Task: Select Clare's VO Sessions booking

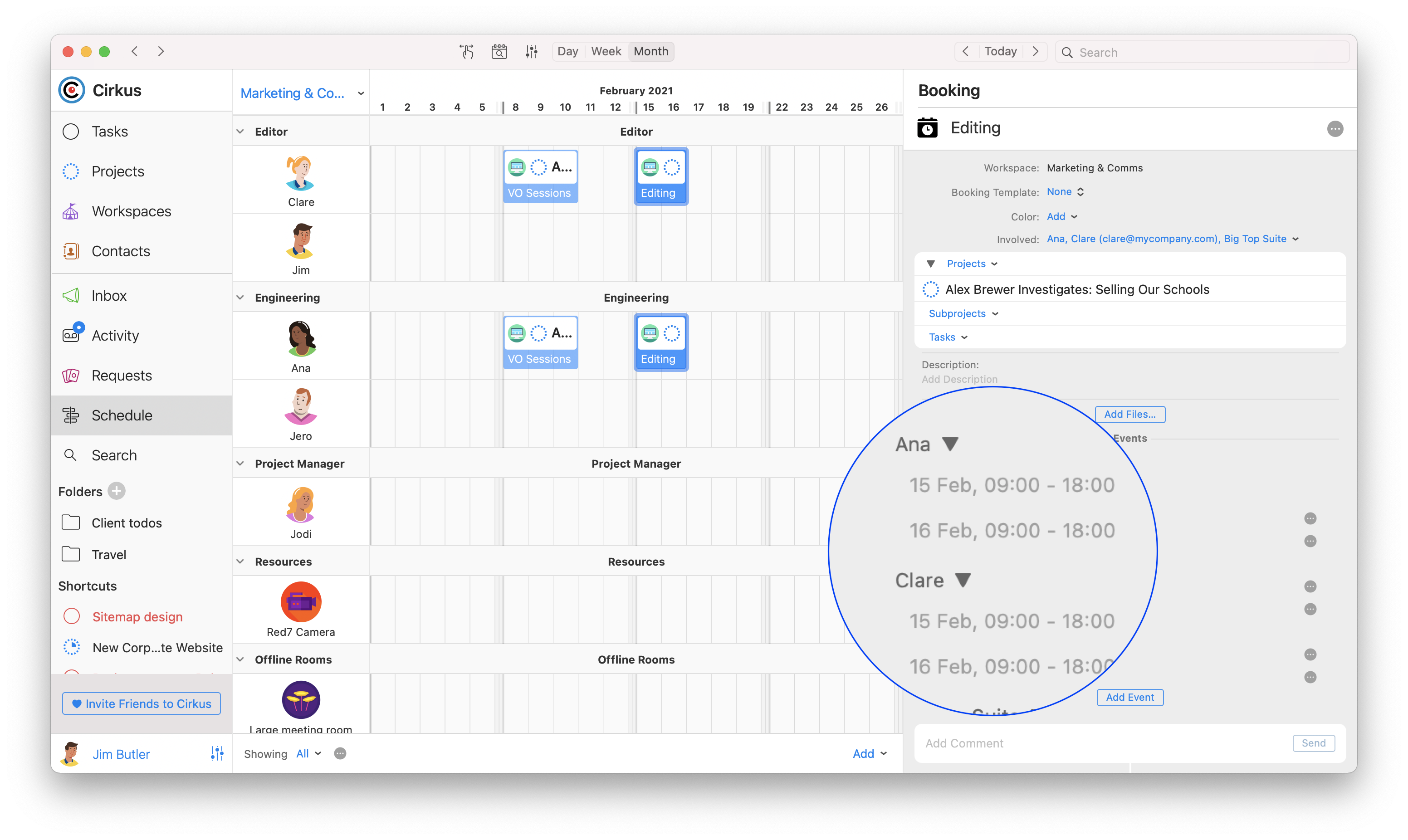Action: click(x=540, y=176)
